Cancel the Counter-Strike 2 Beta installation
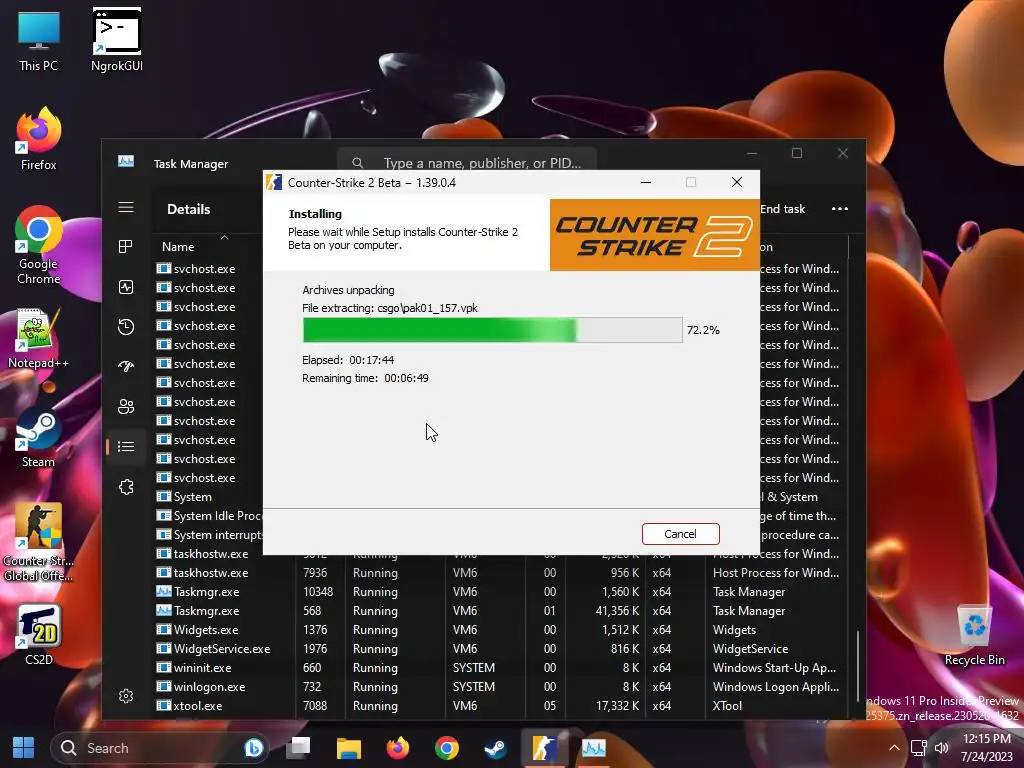This screenshot has height=768, width=1024. (x=680, y=534)
